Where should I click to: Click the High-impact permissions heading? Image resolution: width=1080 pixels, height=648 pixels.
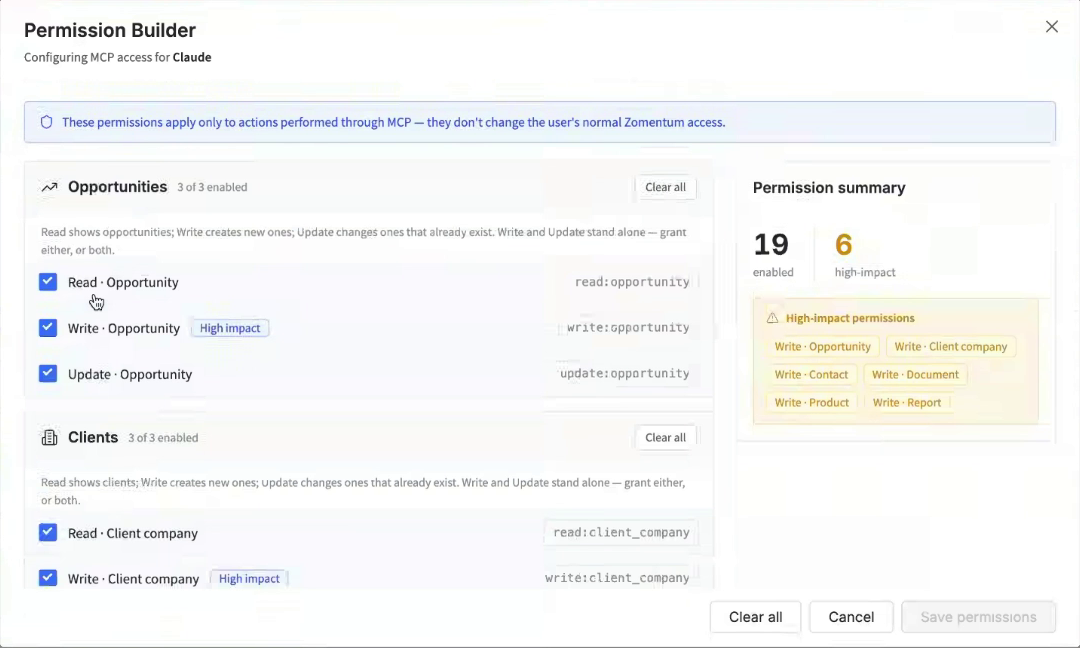(x=850, y=318)
